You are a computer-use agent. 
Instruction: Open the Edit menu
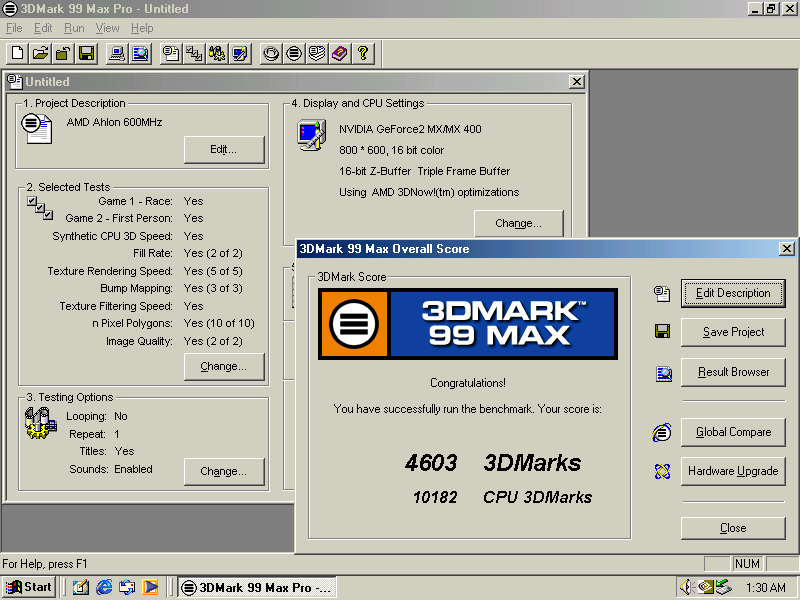click(43, 28)
